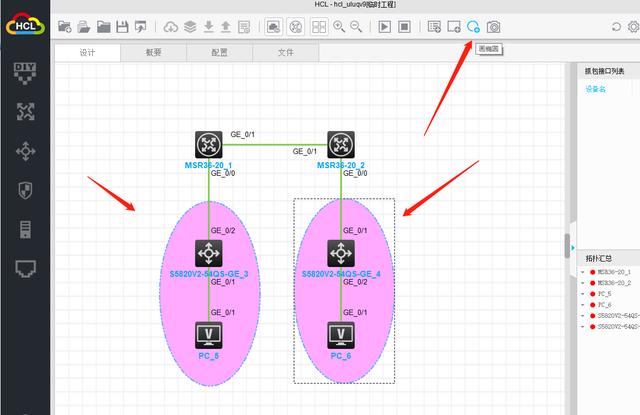The image size is (640, 415).
Task: Select host PC_5 on the canvas
Action: [x=209, y=335]
